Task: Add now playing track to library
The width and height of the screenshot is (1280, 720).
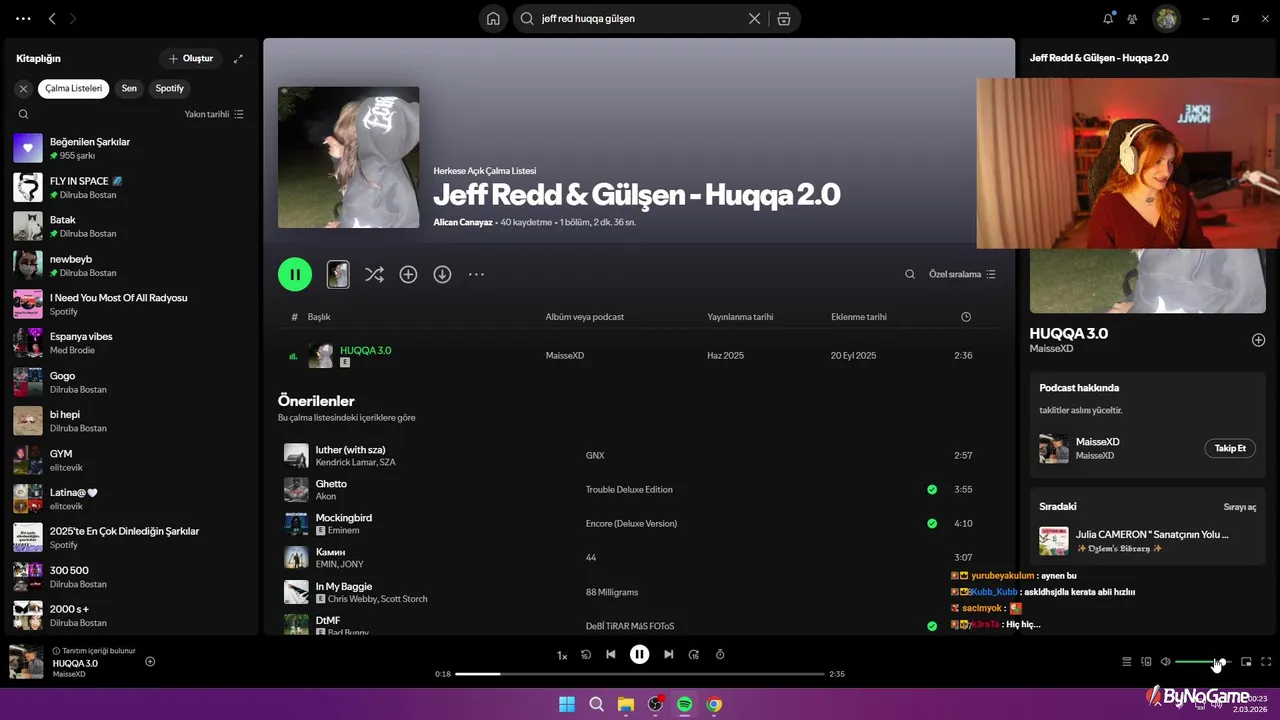Action: pyautogui.click(x=150, y=661)
